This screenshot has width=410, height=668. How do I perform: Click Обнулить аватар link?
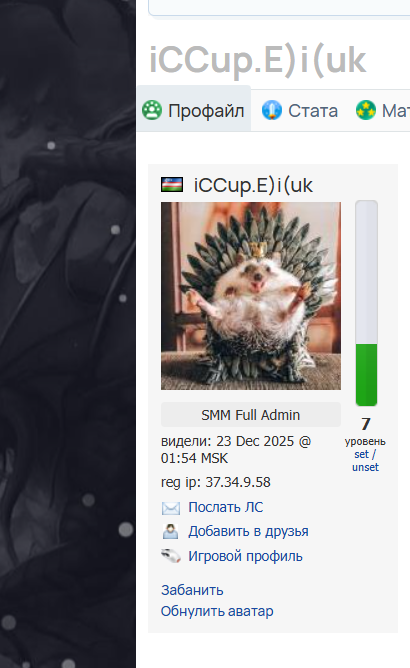[217, 611]
